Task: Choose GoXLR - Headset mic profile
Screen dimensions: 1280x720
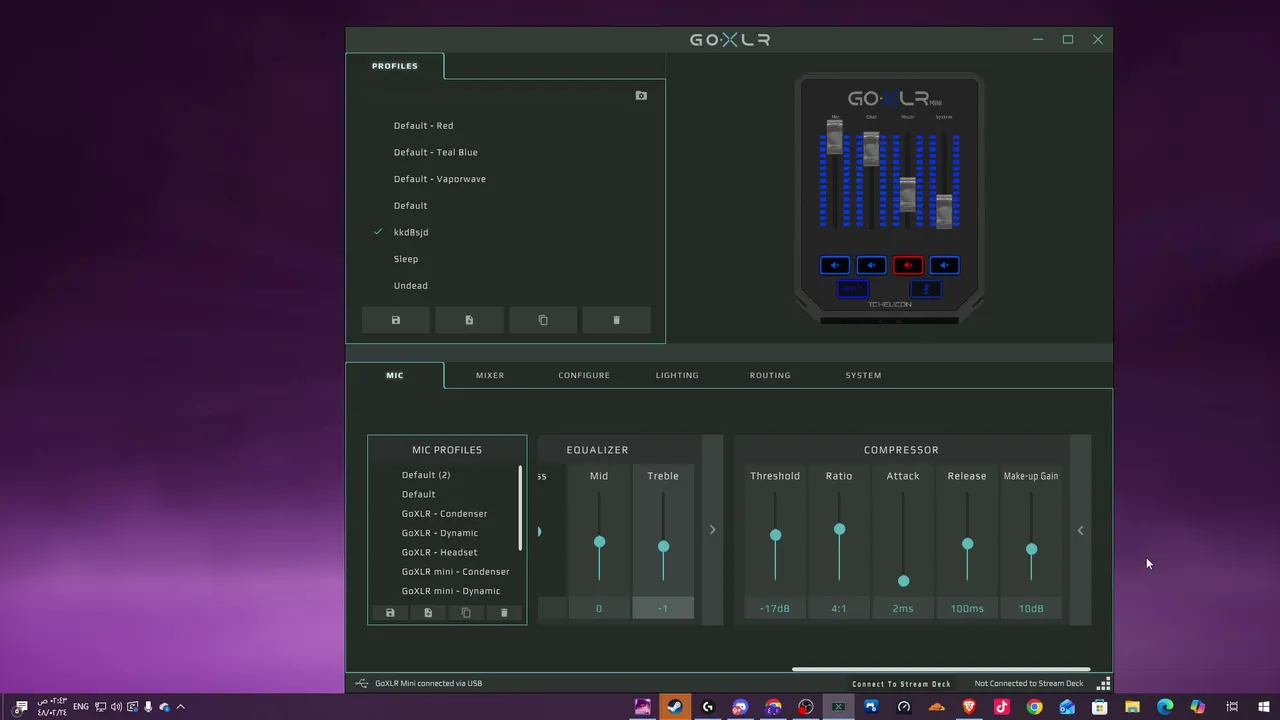Action: click(440, 552)
